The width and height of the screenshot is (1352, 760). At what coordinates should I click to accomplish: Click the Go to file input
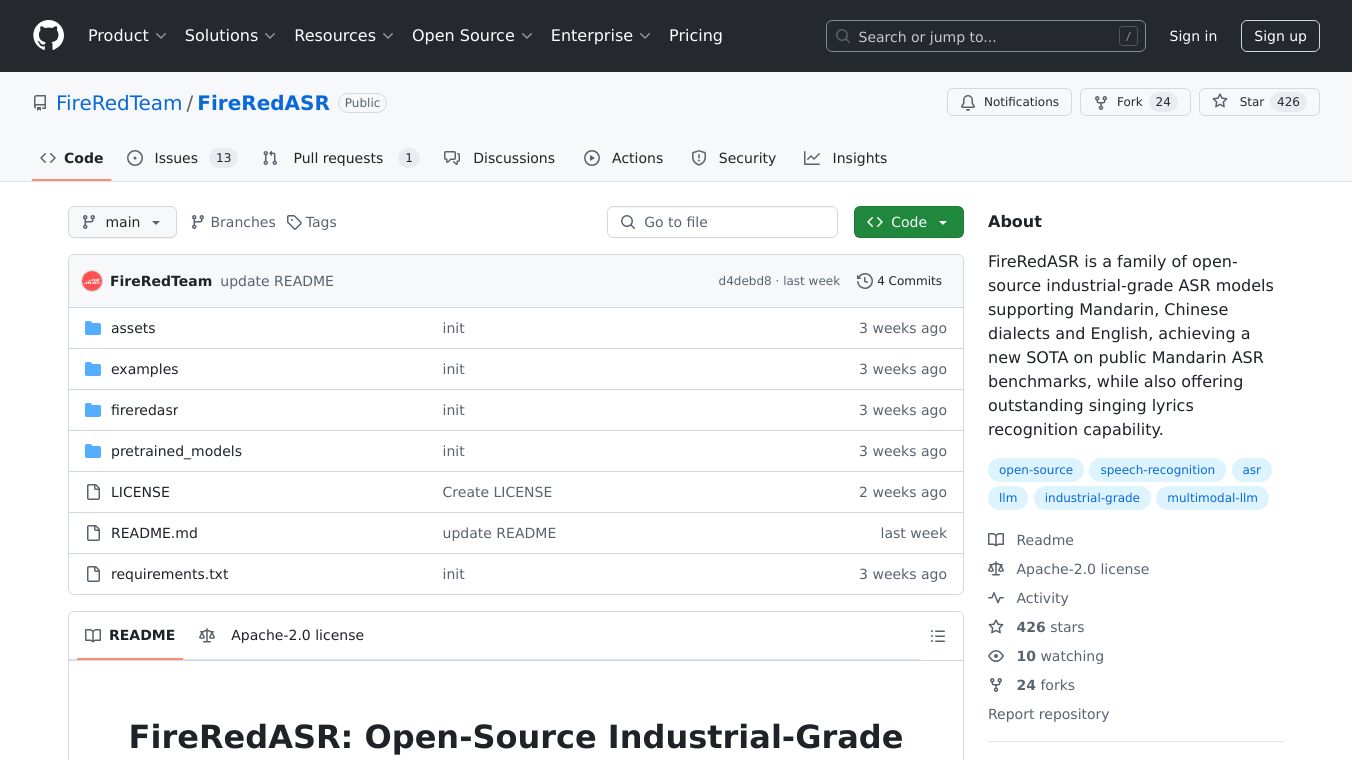coord(722,222)
